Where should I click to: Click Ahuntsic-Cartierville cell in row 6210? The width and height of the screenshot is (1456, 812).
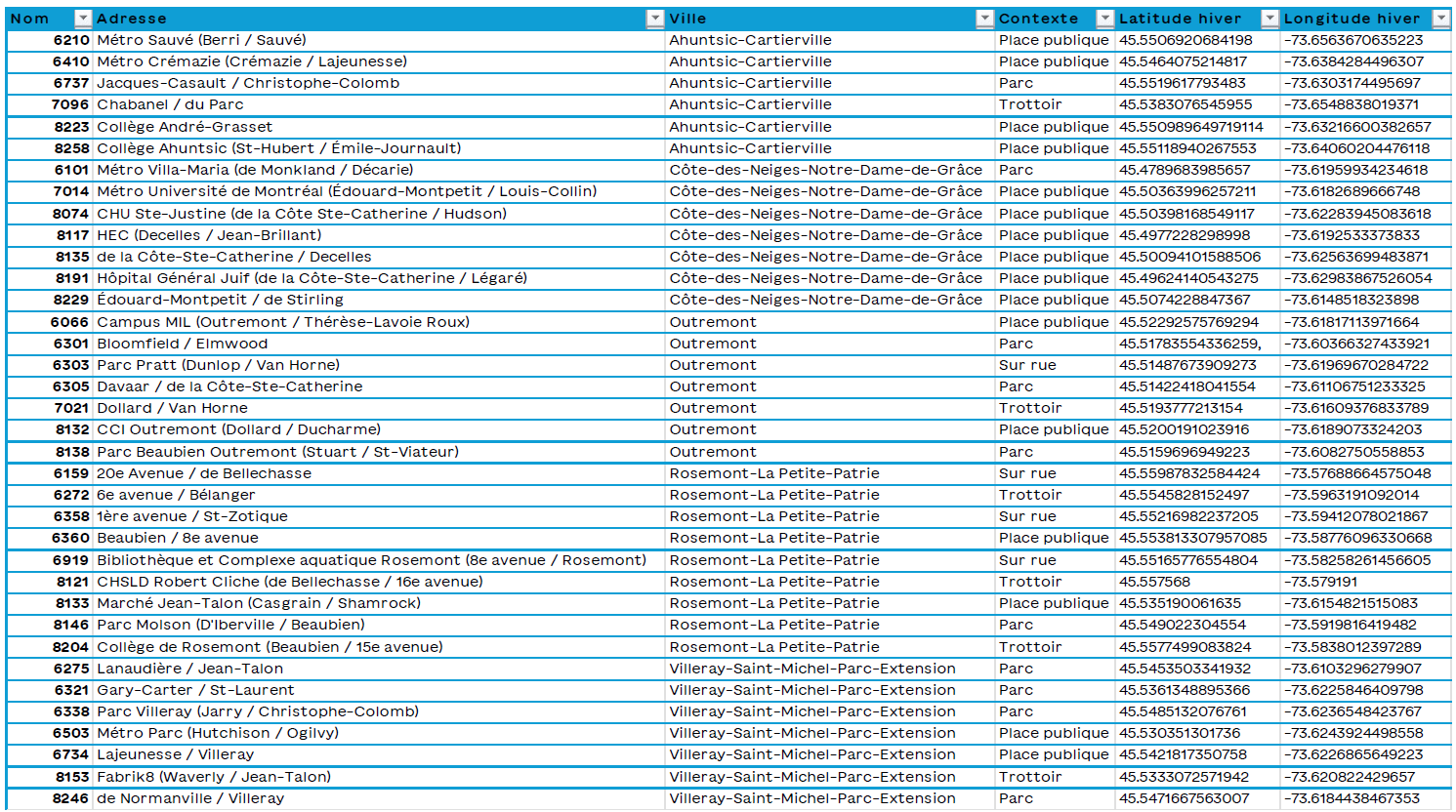pos(830,40)
